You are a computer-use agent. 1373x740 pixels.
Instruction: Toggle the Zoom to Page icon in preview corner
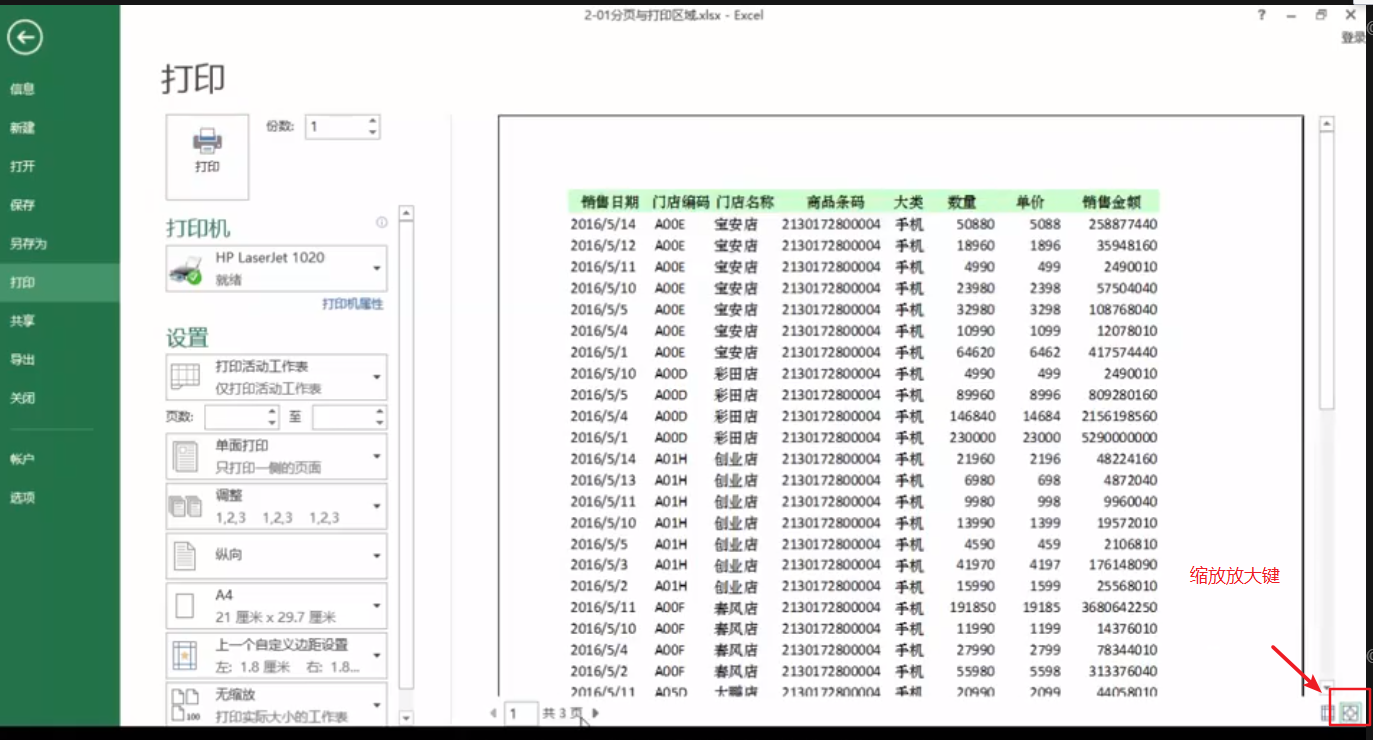tap(1350, 713)
